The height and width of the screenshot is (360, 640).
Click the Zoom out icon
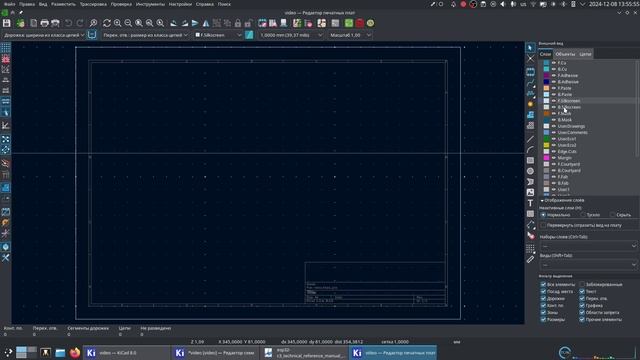point(128,23)
